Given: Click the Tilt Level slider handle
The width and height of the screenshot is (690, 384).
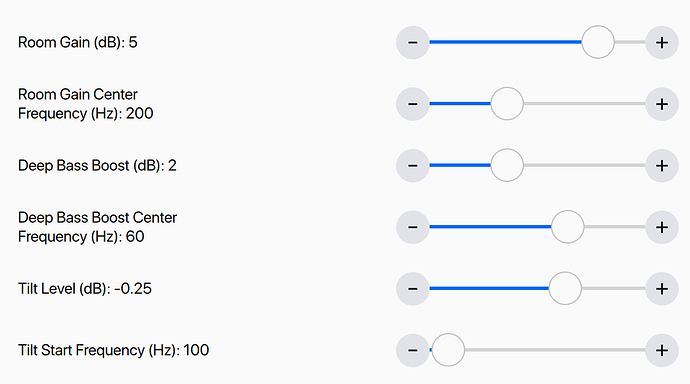Looking at the screenshot, I should point(565,289).
